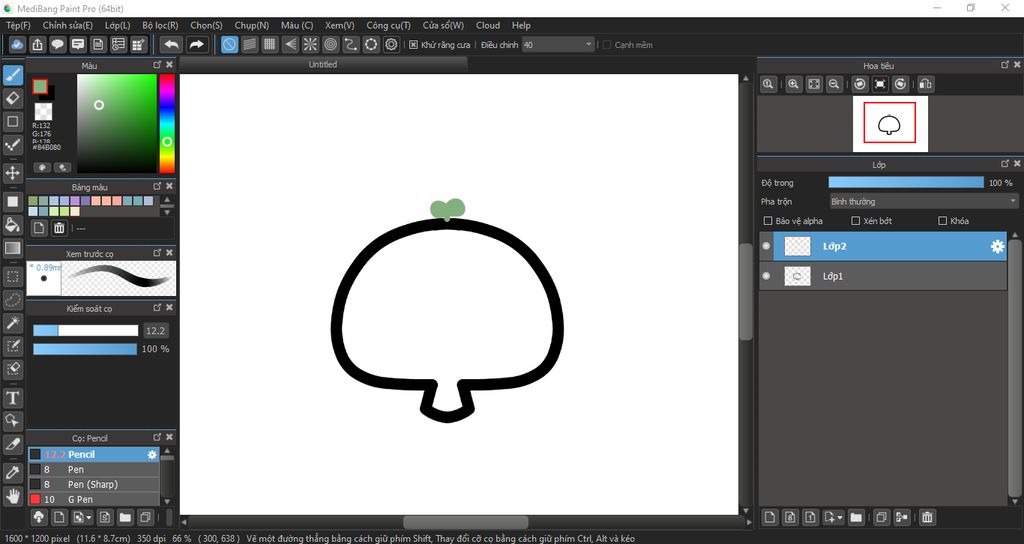Select the Hand tool

point(12,496)
